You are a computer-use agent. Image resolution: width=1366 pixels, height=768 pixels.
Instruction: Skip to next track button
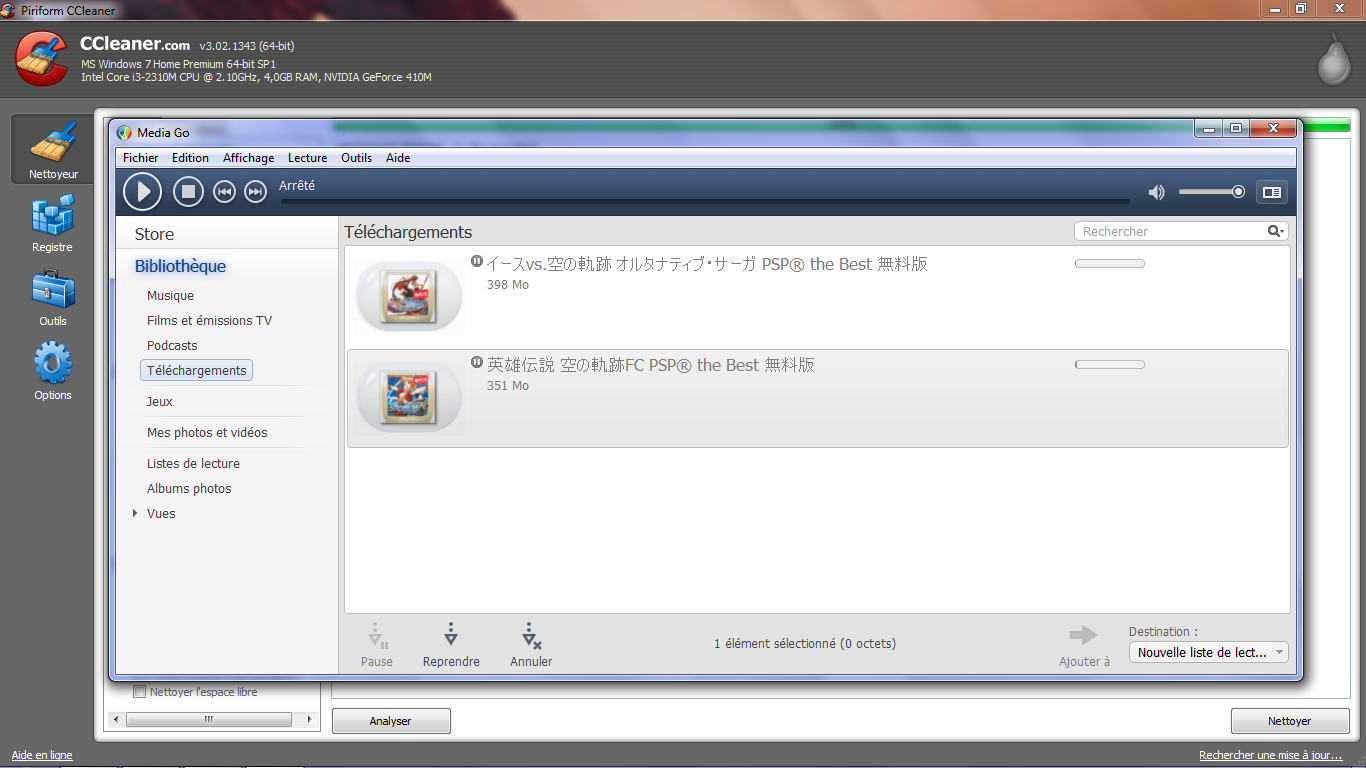click(255, 191)
